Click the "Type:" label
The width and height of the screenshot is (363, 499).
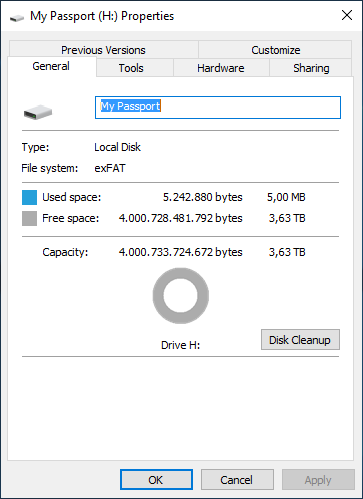click(35, 147)
